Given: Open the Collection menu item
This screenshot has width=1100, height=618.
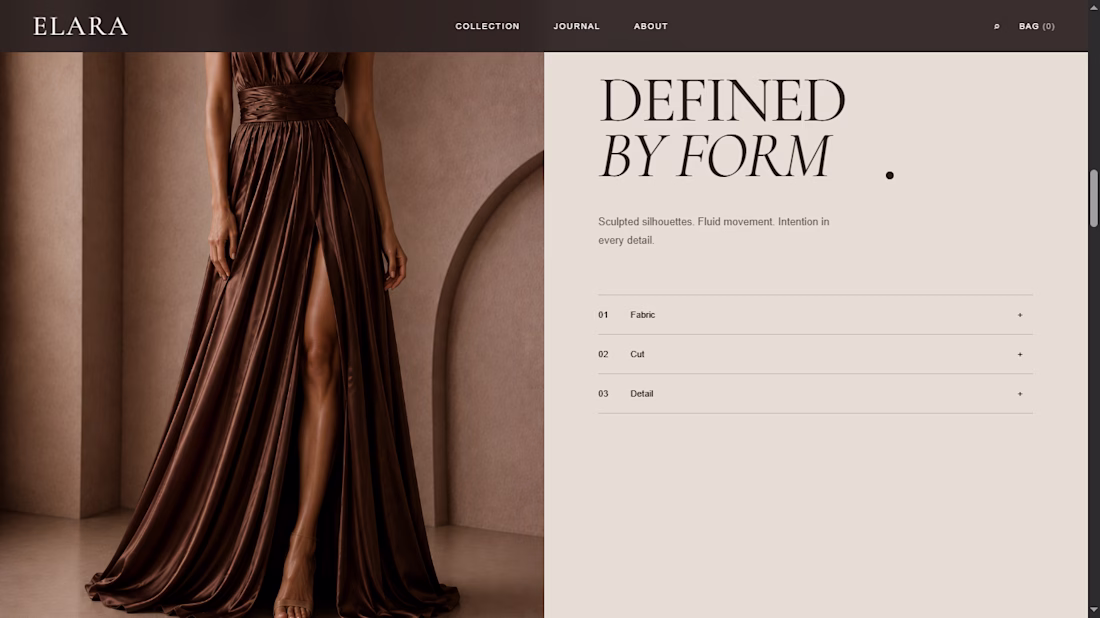Looking at the screenshot, I should tap(487, 26).
